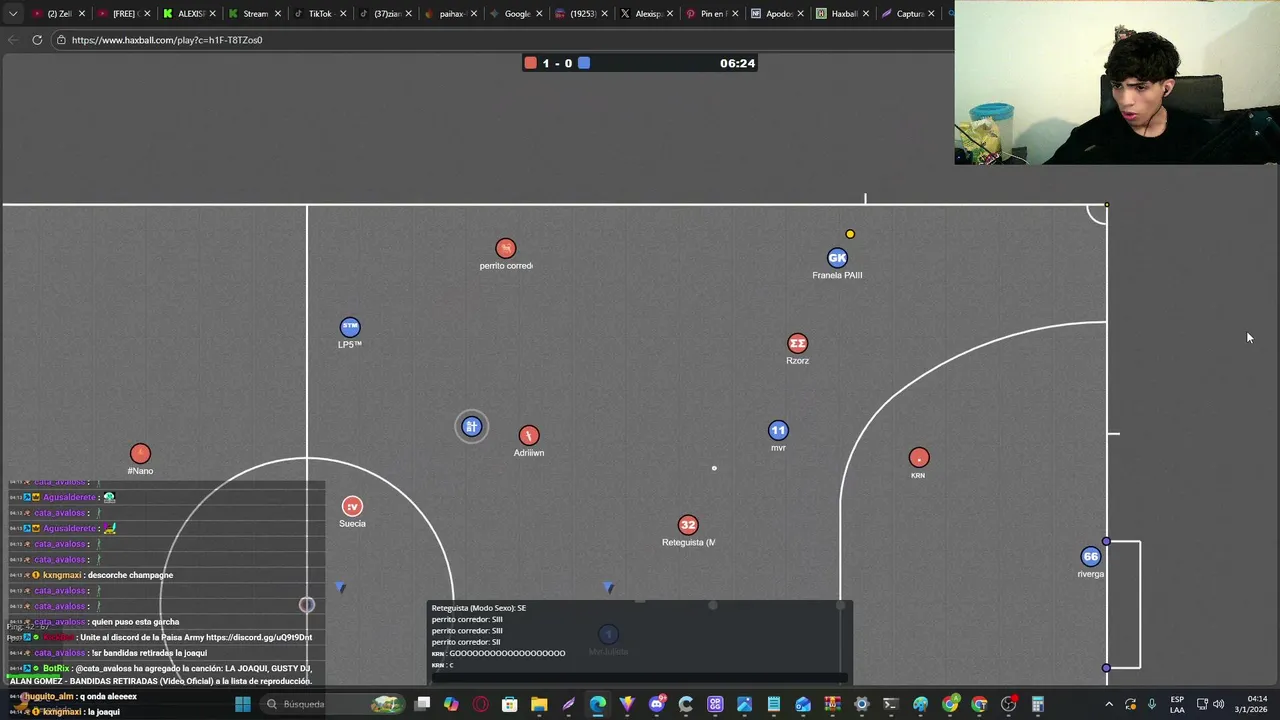
Task: Click the 06:24 match timer
Action: [737, 63]
